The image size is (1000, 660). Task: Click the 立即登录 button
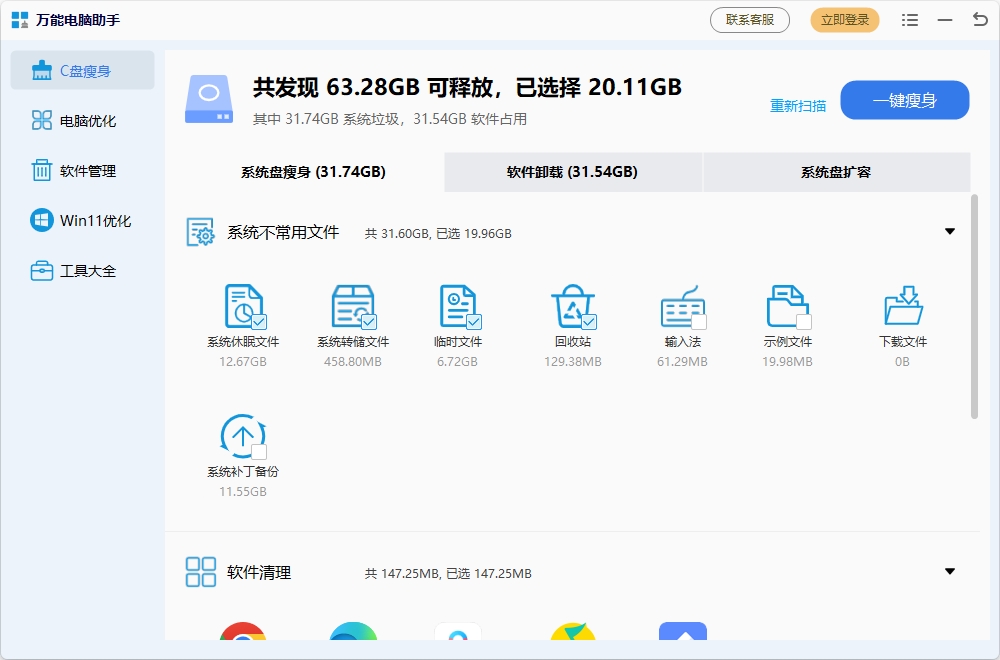coord(844,19)
